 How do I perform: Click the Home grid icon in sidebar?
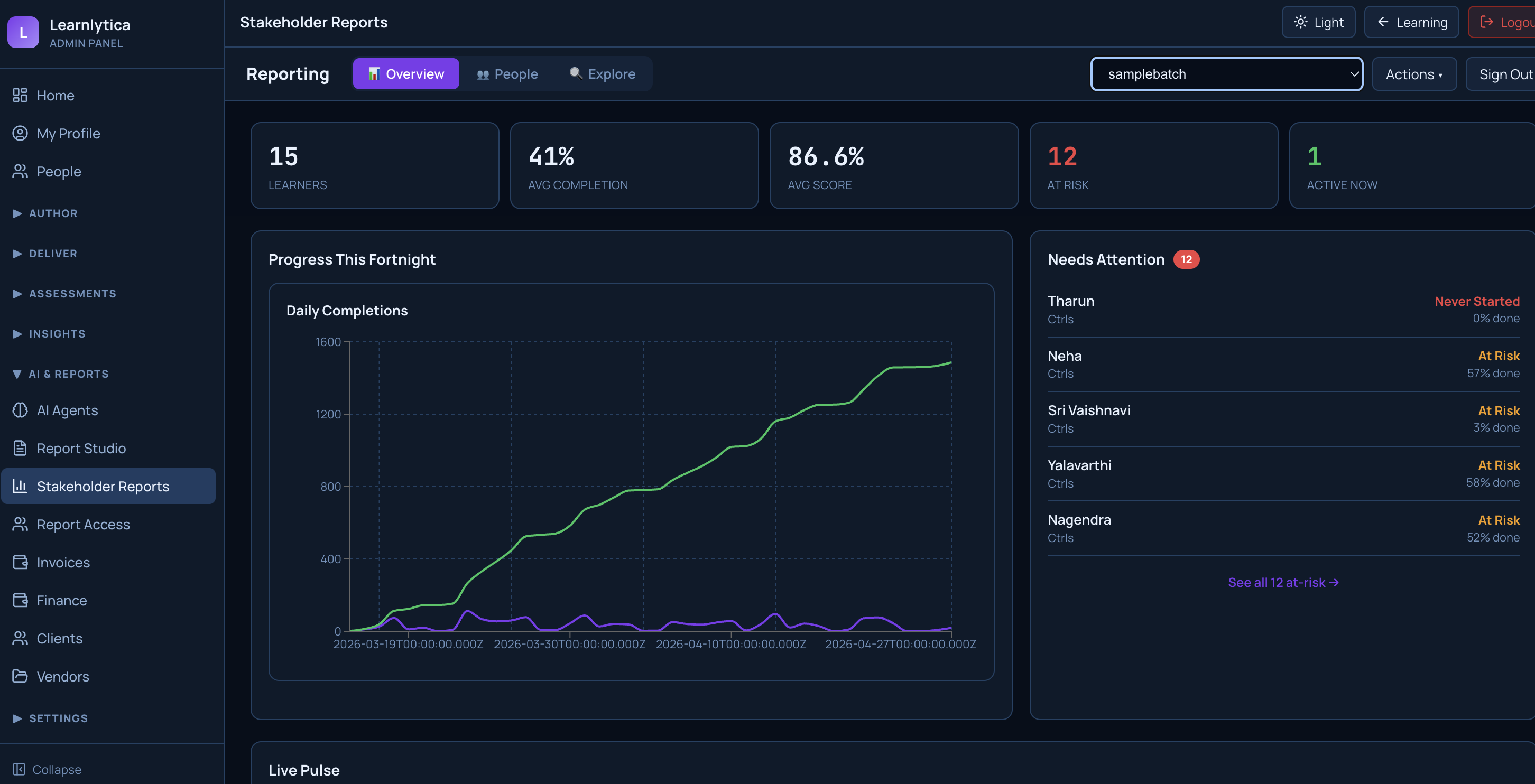click(x=20, y=95)
